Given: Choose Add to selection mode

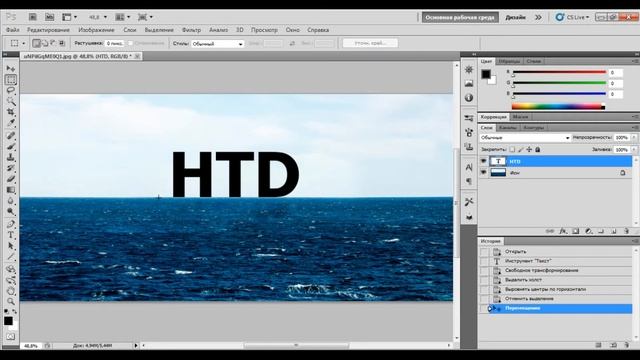Looking at the screenshot, I should pos(45,43).
